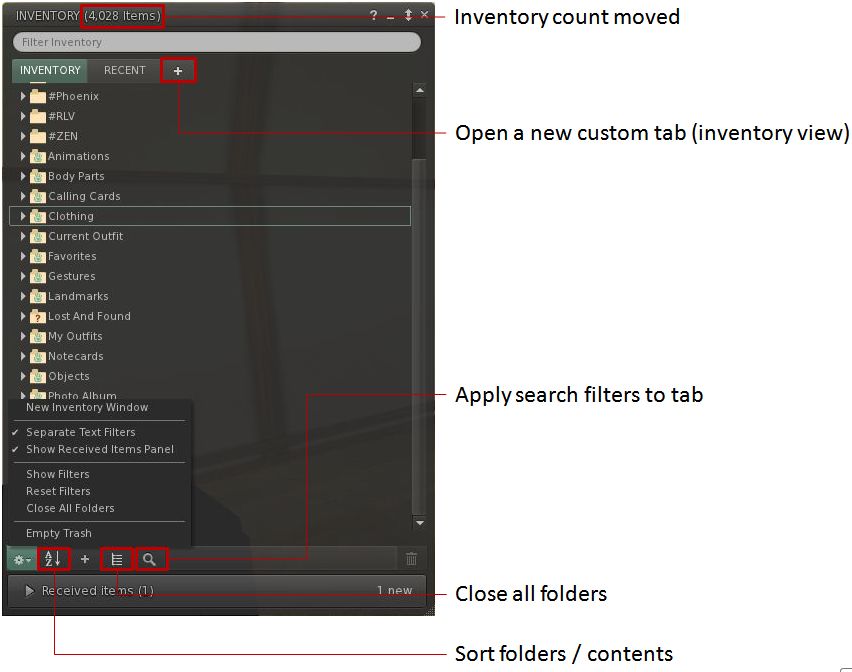Expand the #Phoenix folder arrow

click(23, 96)
